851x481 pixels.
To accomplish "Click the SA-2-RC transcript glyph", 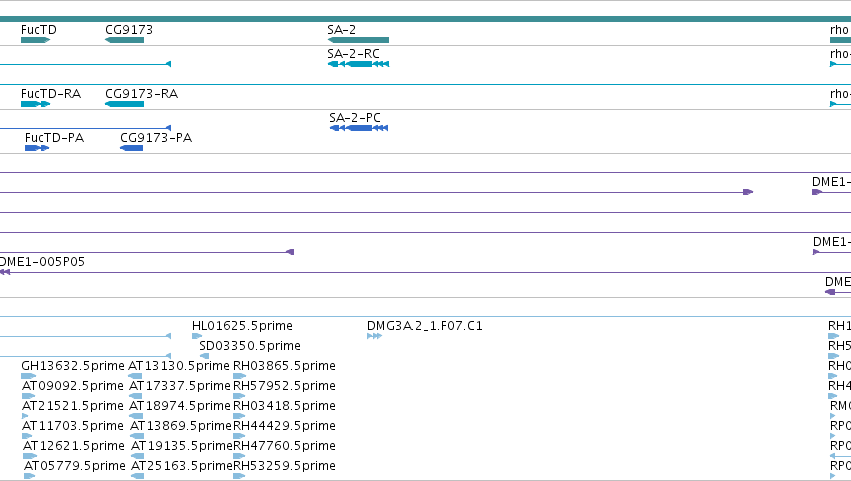I will [358, 64].
